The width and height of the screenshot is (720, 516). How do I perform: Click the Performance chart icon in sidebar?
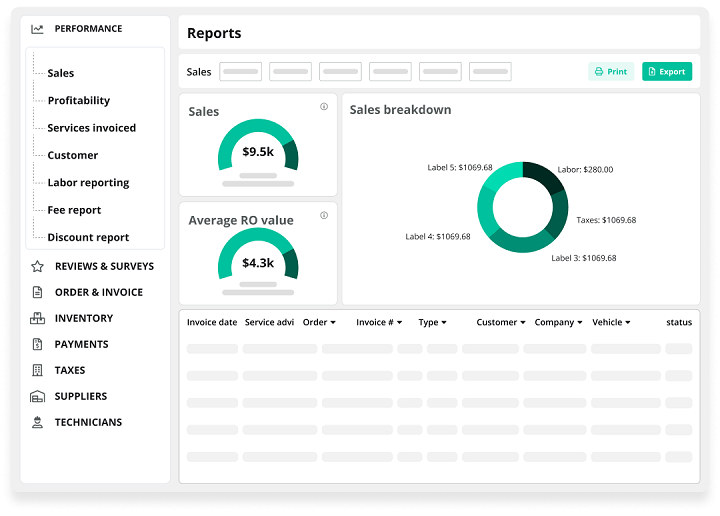click(x=37, y=29)
